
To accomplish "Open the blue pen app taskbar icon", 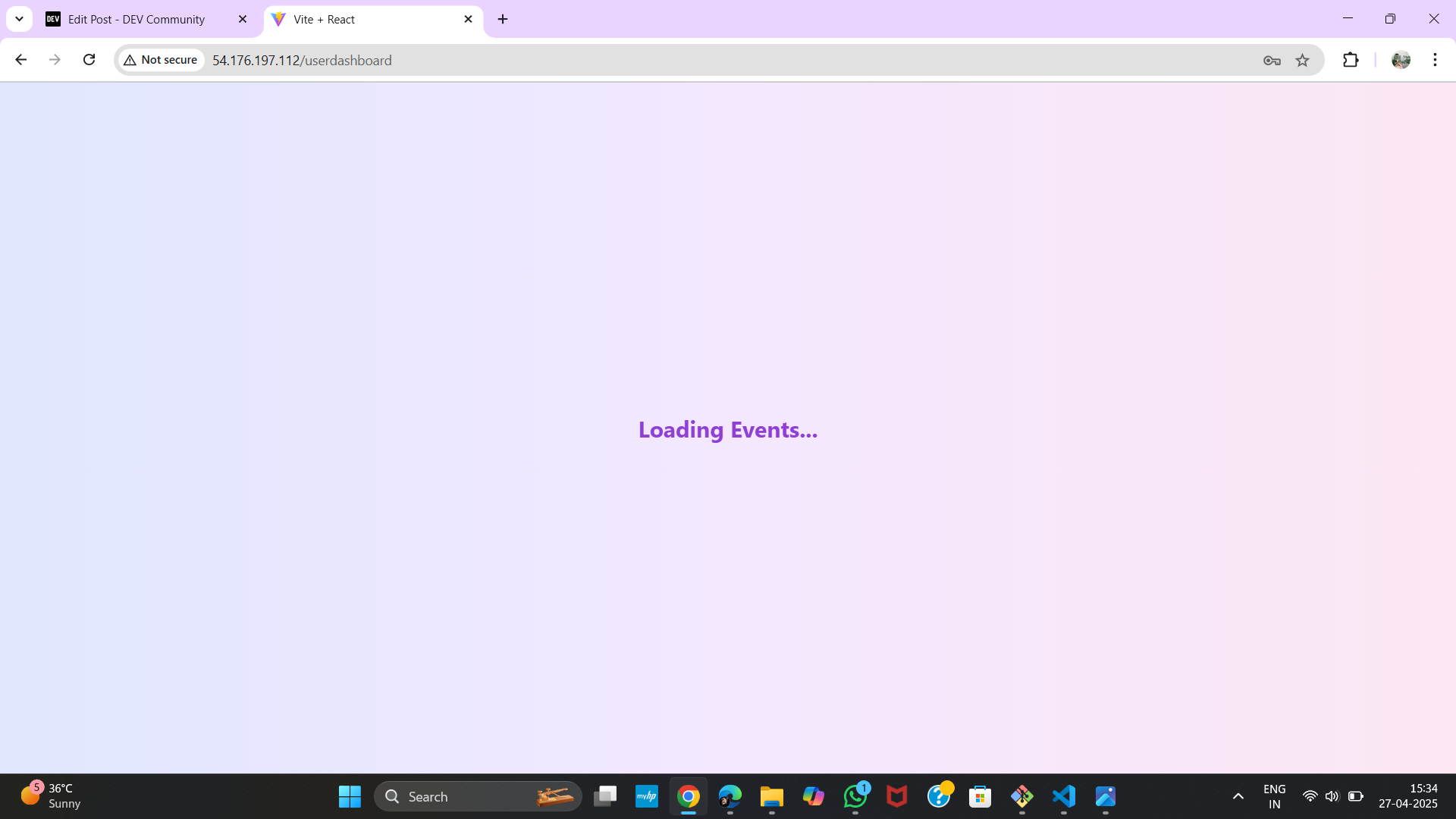I will 1106,796.
